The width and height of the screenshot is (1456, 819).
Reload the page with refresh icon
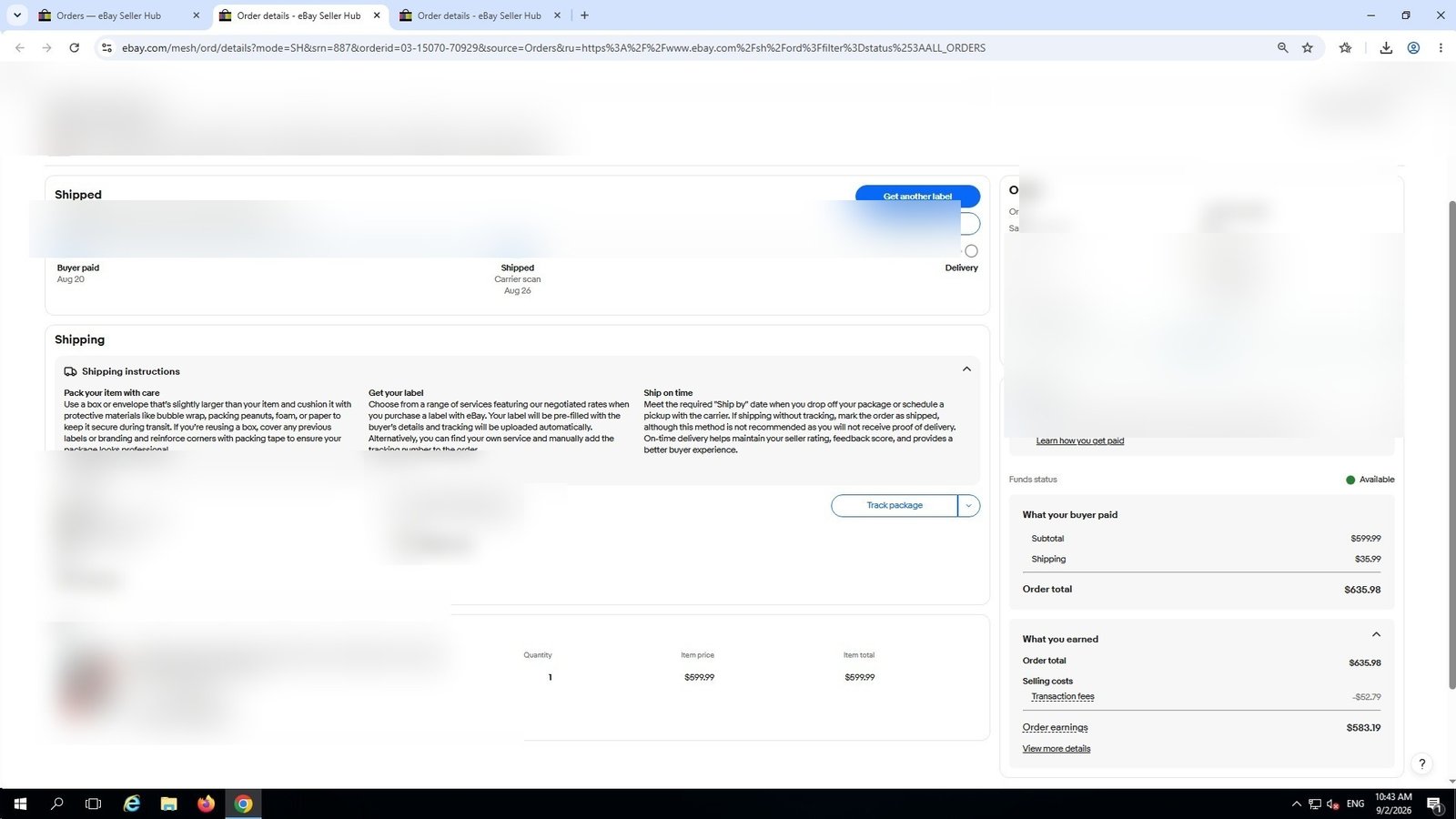pyautogui.click(x=75, y=47)
